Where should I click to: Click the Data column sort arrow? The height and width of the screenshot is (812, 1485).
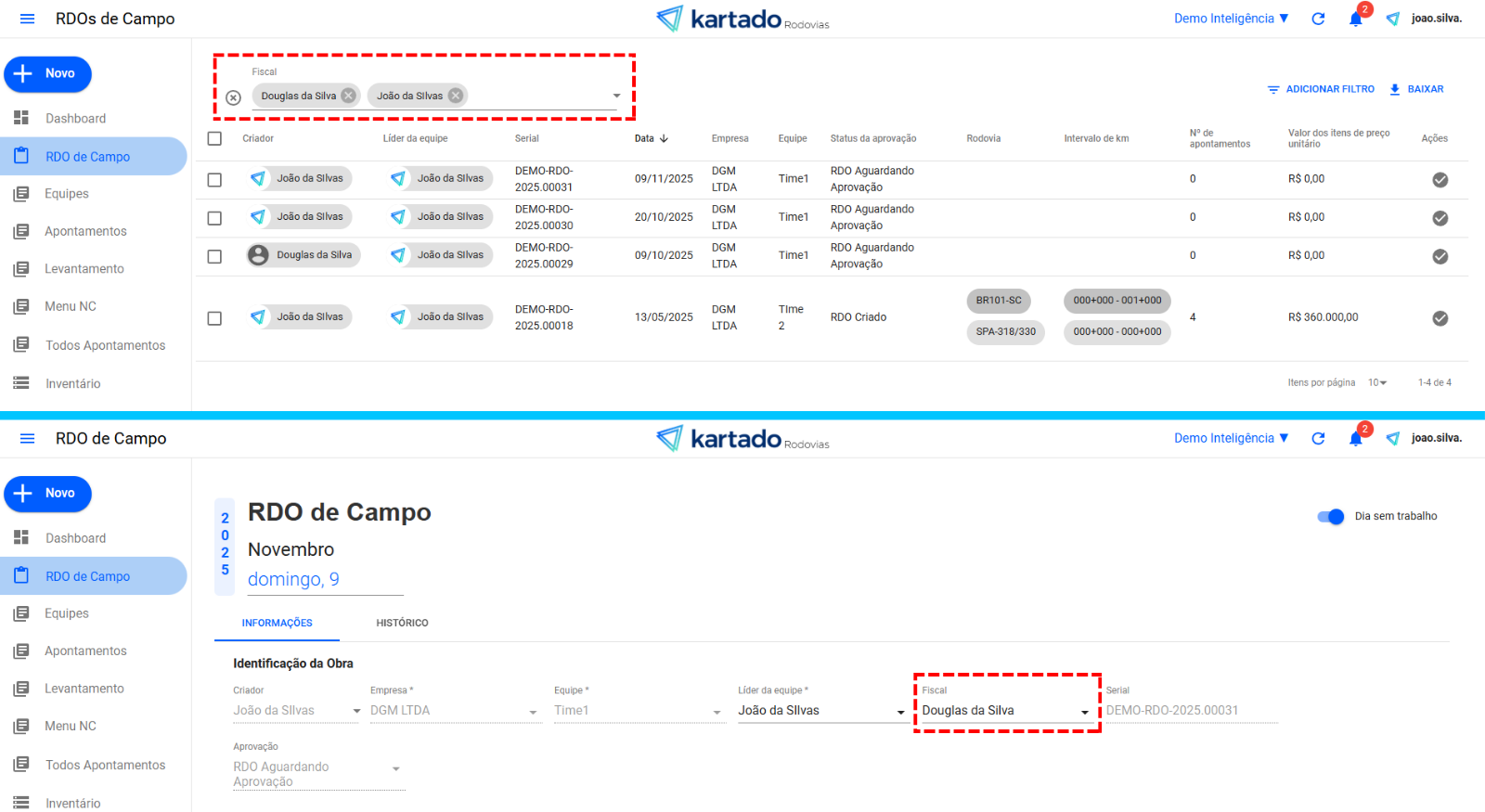pyautogui.click(x=664, y=138)
